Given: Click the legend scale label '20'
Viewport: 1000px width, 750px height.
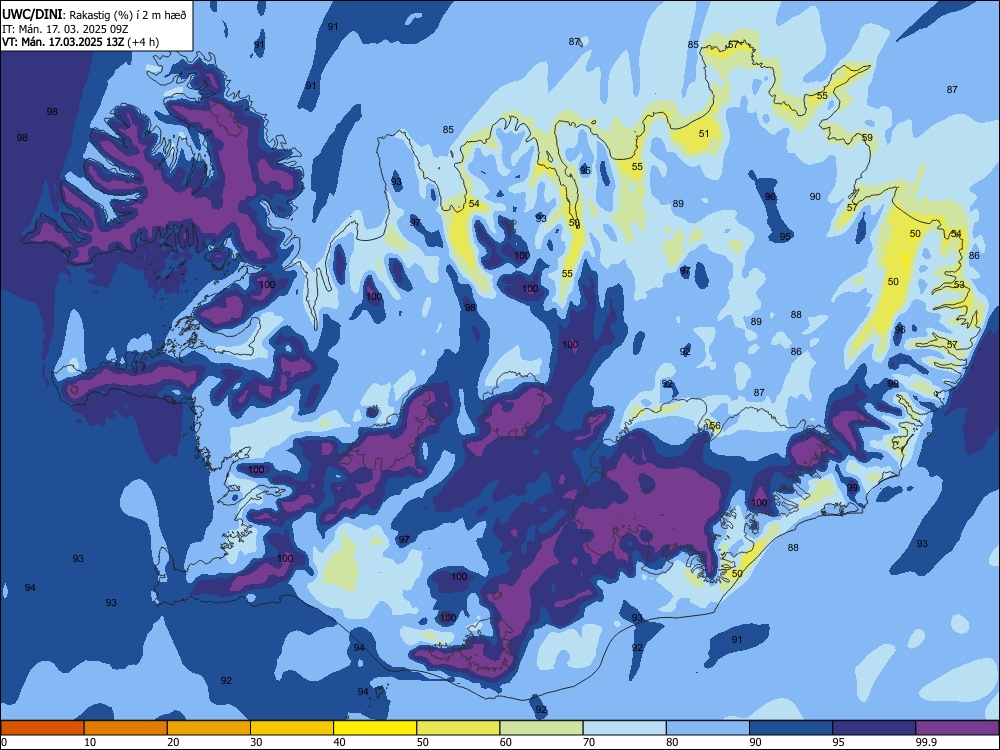Looking at the screenshot, I should [173, 742].
